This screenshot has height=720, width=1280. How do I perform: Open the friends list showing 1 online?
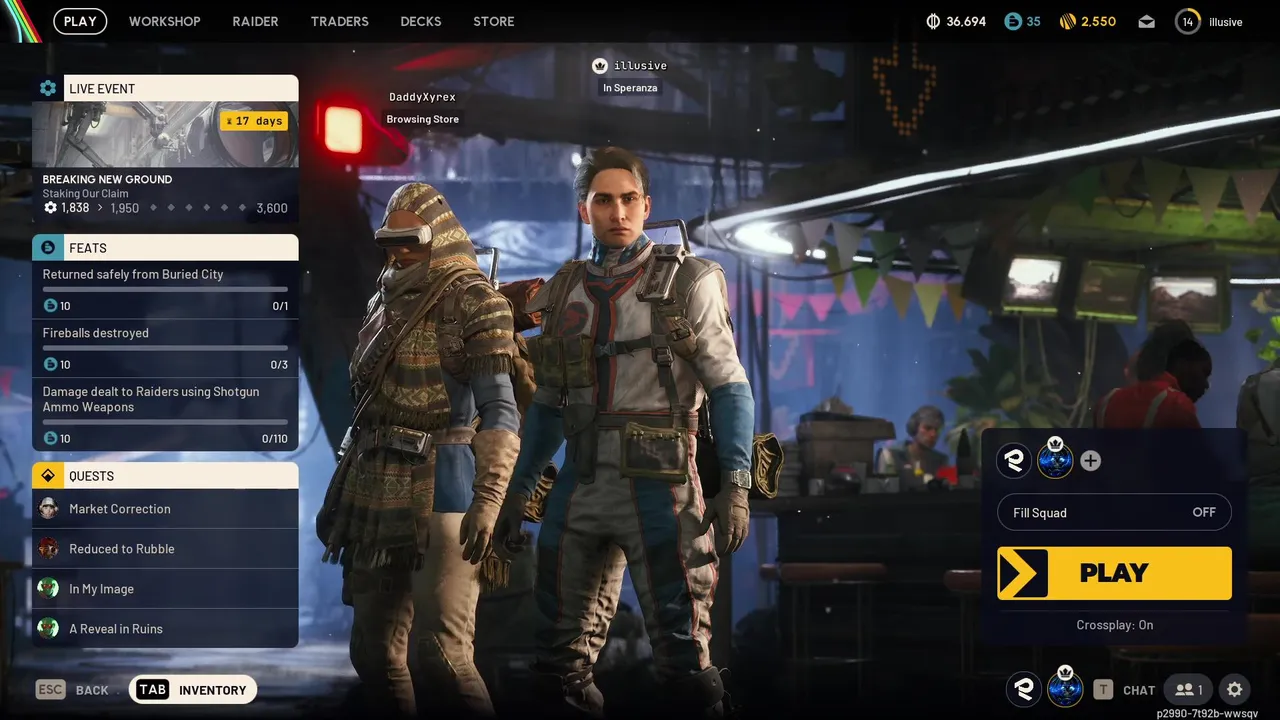click(1189, 689)
